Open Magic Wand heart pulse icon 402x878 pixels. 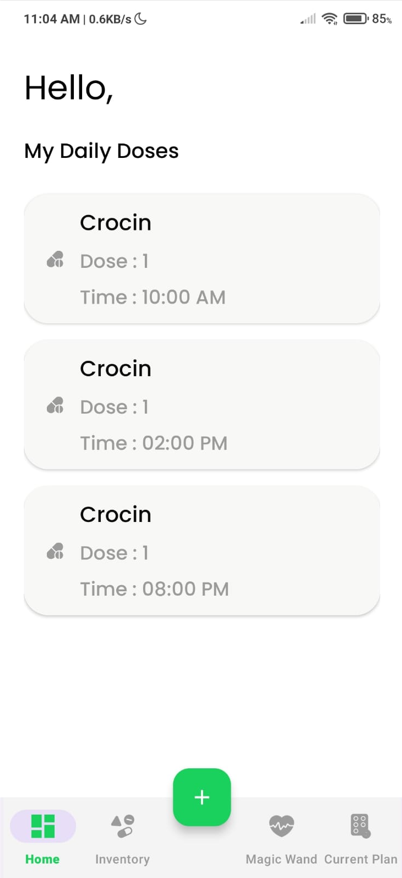(x=281, y=826)
